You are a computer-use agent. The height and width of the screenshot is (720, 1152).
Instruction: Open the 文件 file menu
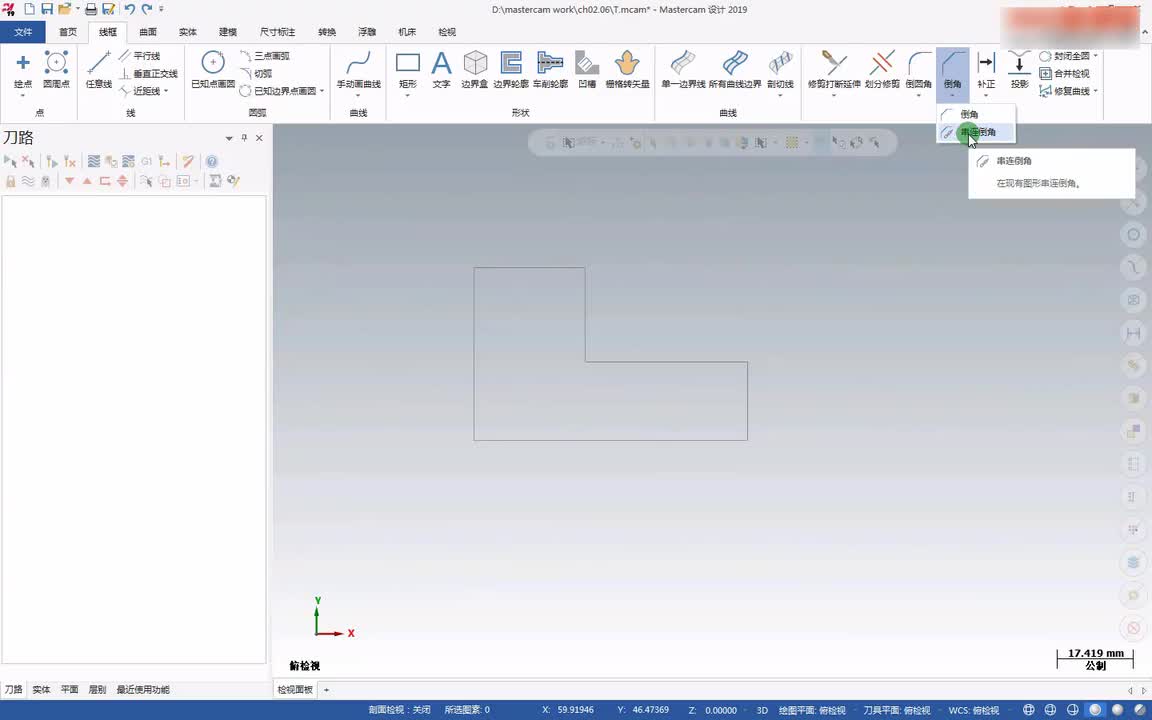pyautogui.click(x=23, y=32)
